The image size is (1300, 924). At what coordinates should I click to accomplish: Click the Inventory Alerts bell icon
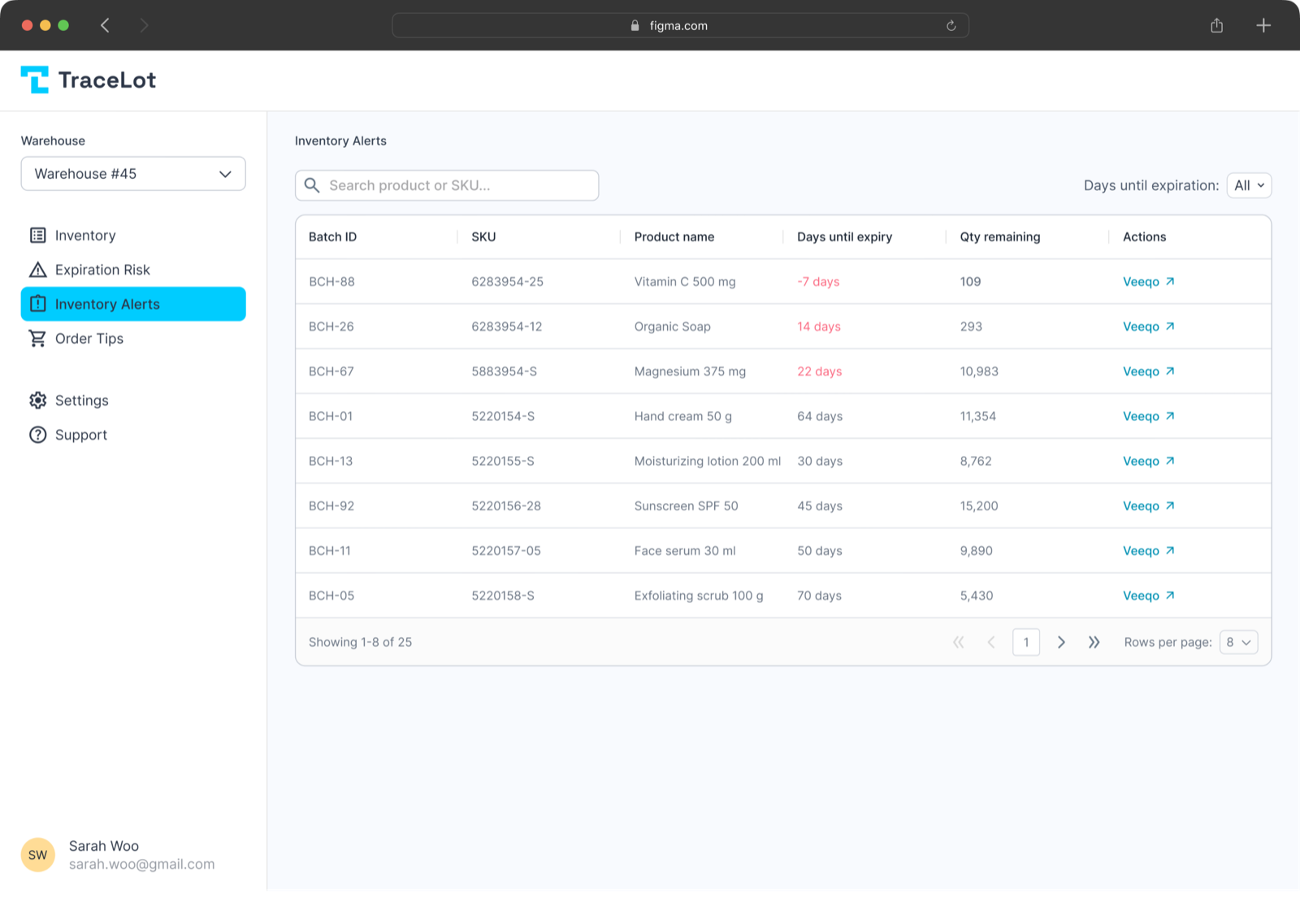37,303
